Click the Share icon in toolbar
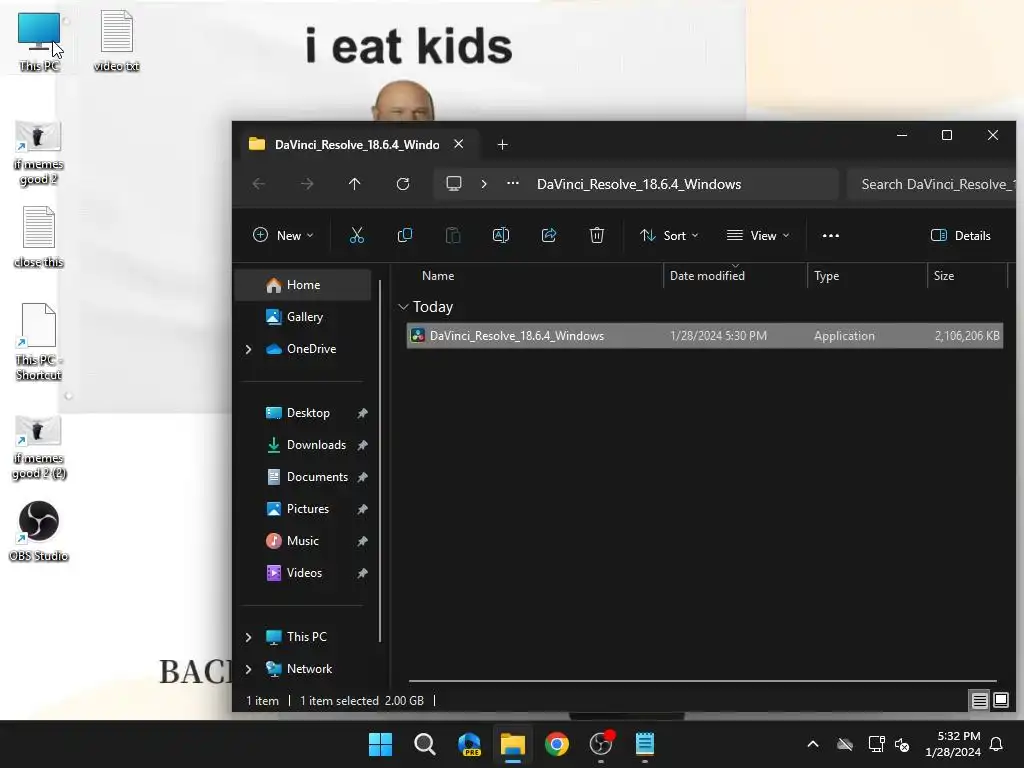Image resolution: width=1024 pixels, height=768 pixels. point(549,235)
